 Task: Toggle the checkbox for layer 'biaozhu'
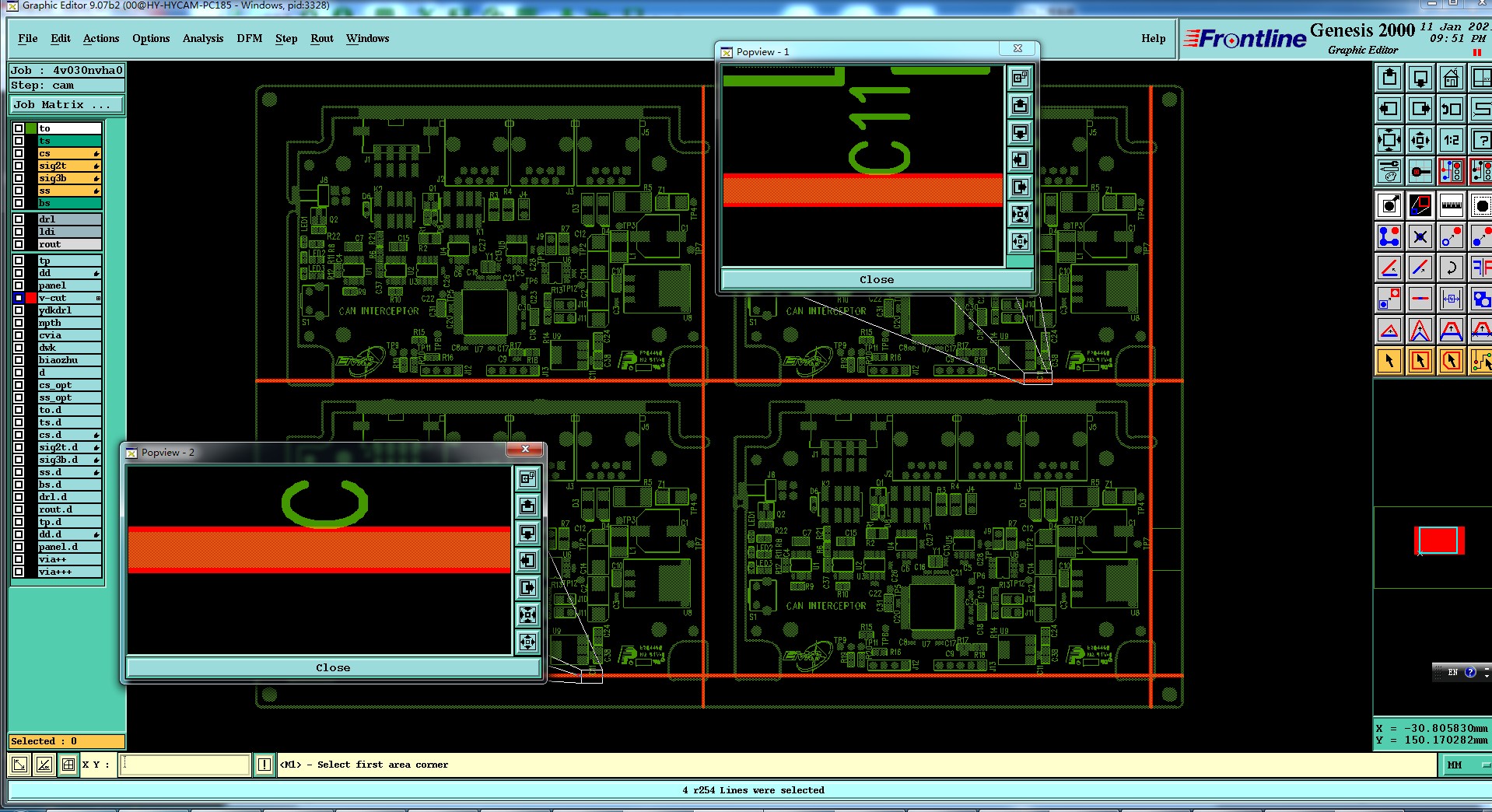(x=19, y=360)
